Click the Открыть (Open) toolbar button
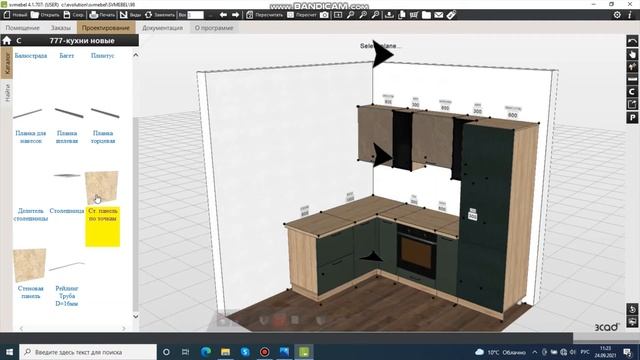 click(x=45, y=15)
